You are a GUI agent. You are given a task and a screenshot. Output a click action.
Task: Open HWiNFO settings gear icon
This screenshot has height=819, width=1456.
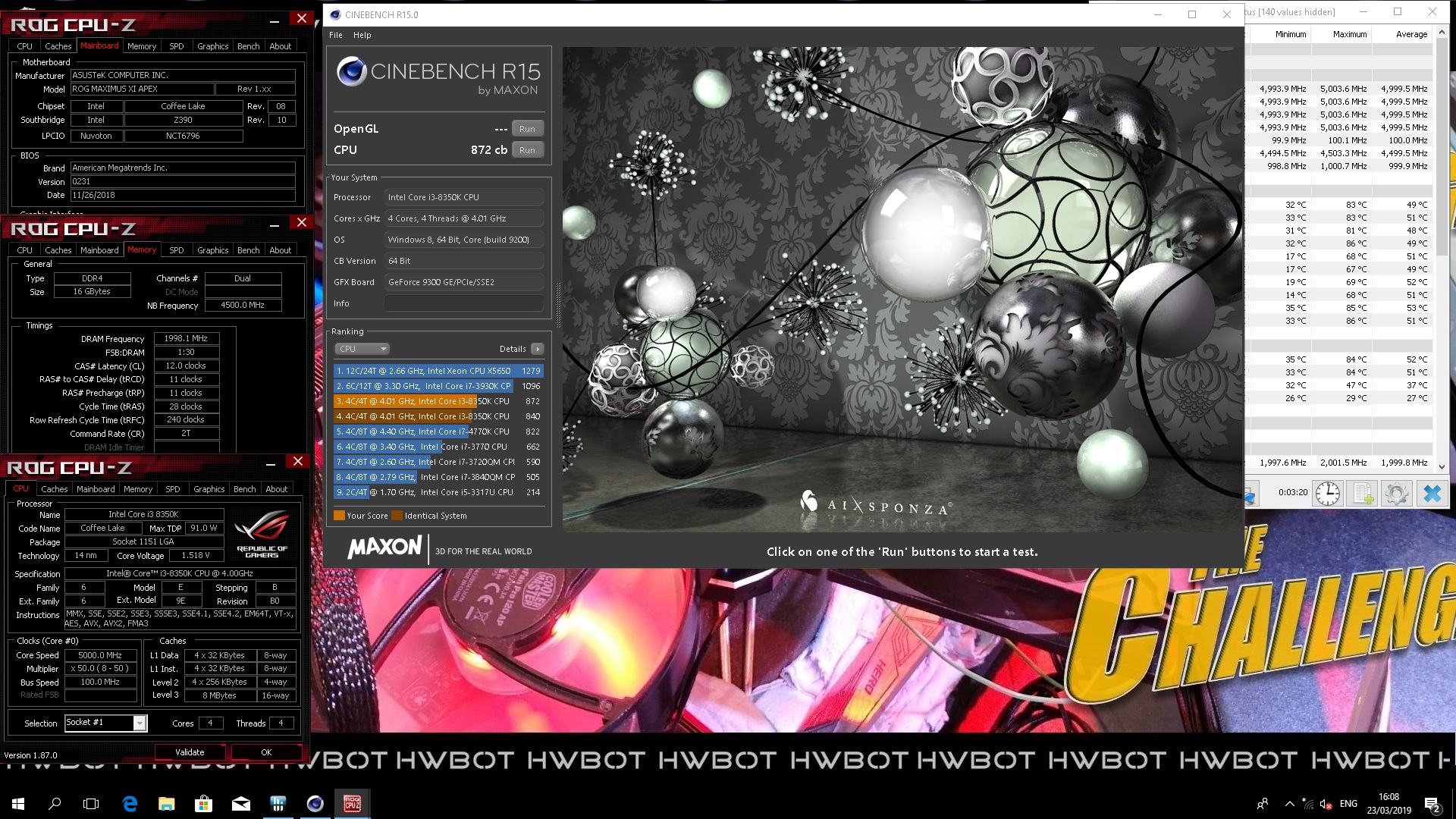1396,494
